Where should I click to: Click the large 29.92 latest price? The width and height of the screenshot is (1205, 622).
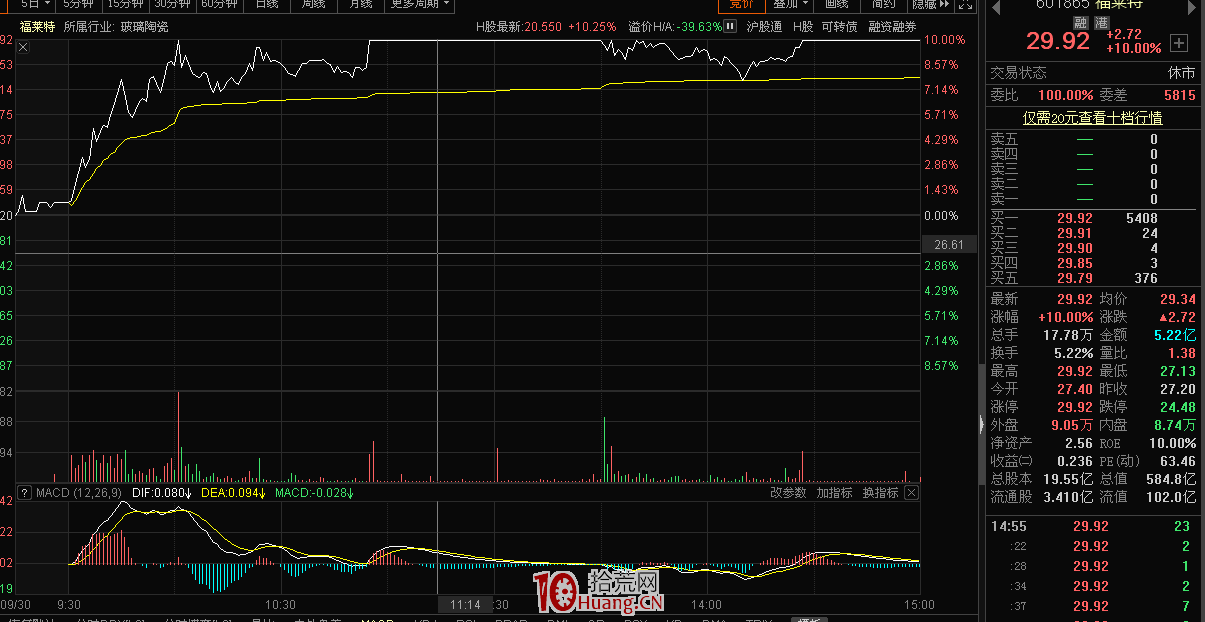1057,41
